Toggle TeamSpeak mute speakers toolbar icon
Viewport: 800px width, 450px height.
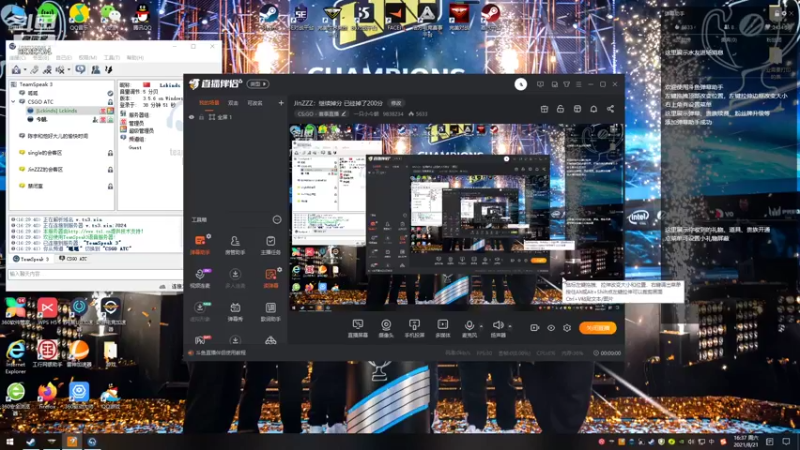(x=60, y=69)
